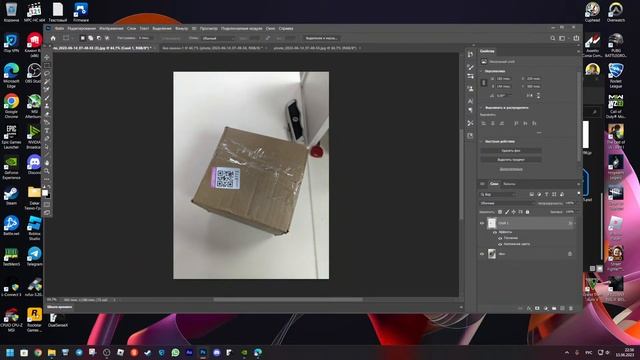The width and height of the screenshot is (640, 360).
Task: Click the horizontal canvas scrollbar
Action: coord(288,299)
